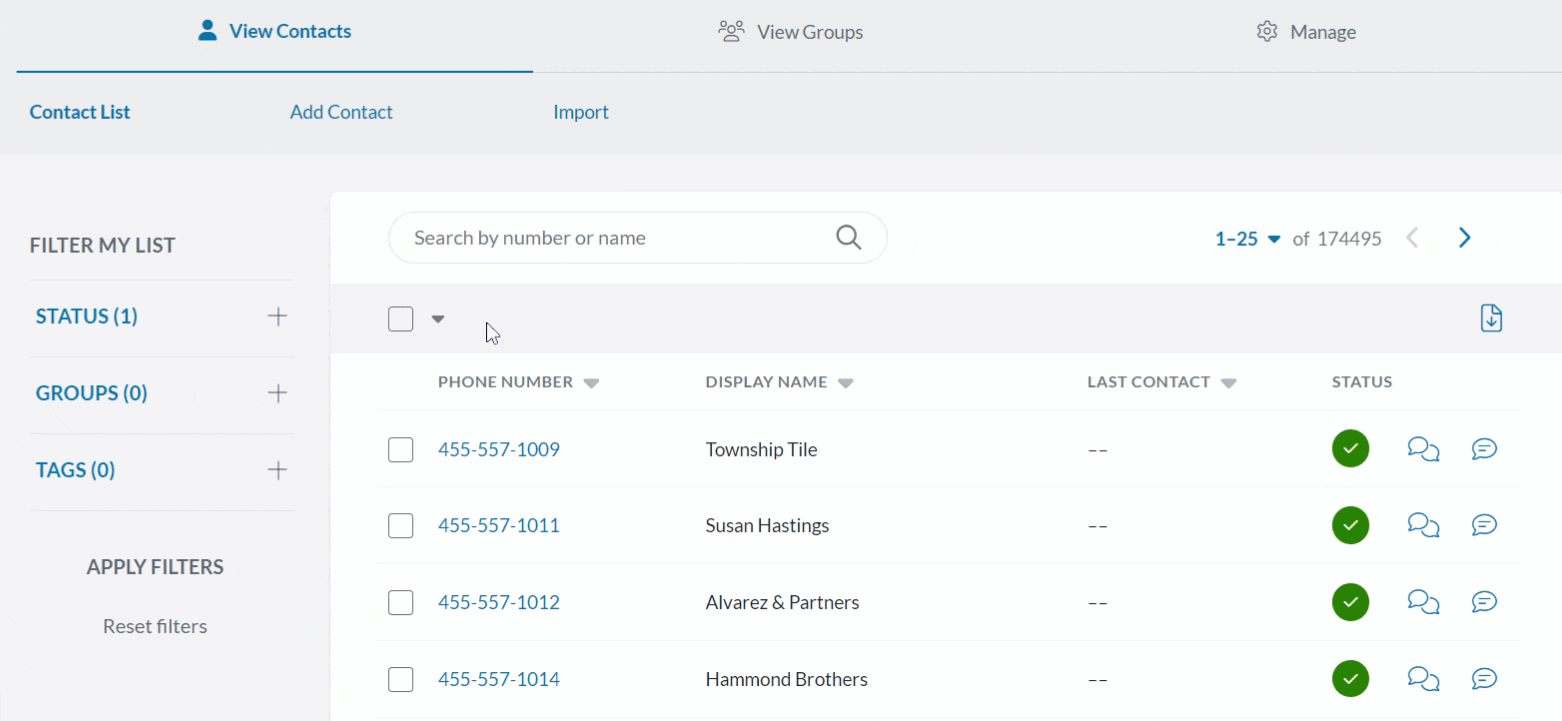Open the Manage tab

(x=1306, y=32)
